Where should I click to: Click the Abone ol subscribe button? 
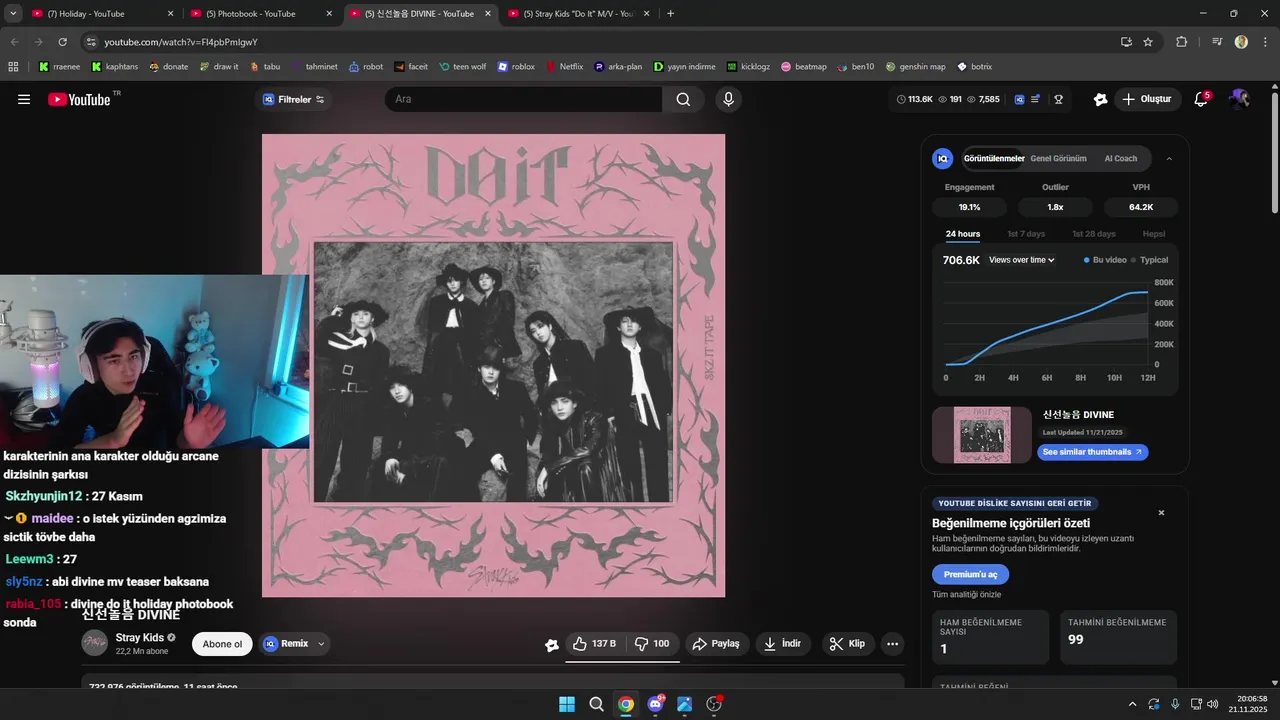222,644
